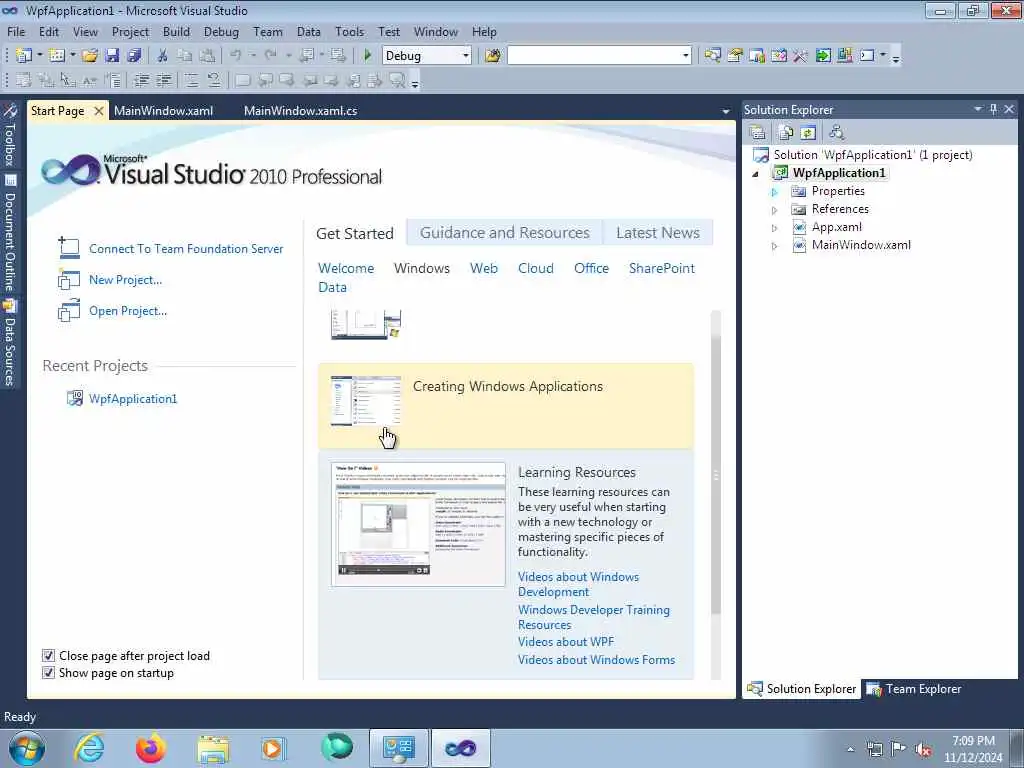Screen dimensions: 1024x768
Task: Pin the Solution Explorer panel (auto hide)
Action: point(994,109)
